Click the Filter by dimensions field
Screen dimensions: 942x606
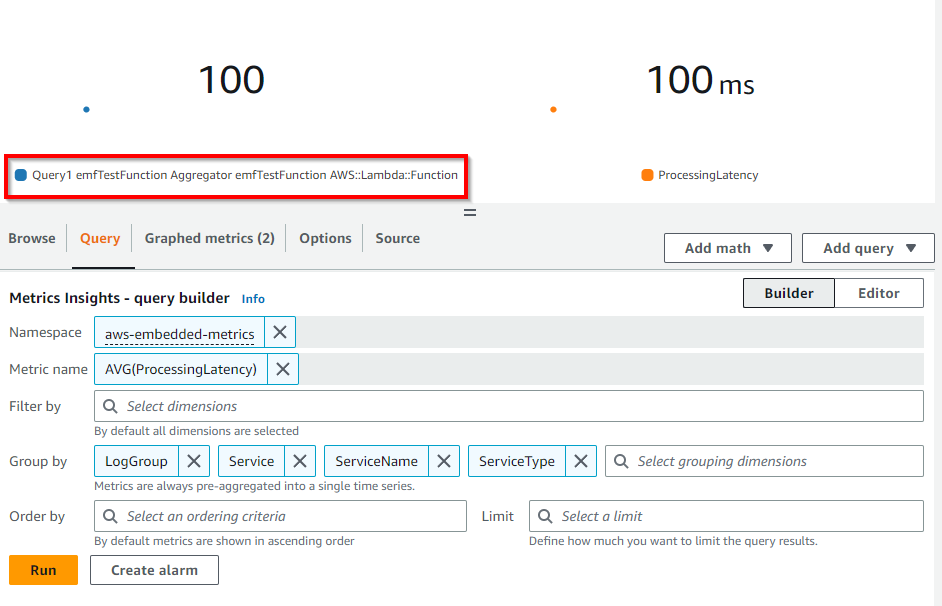(509, 406)
